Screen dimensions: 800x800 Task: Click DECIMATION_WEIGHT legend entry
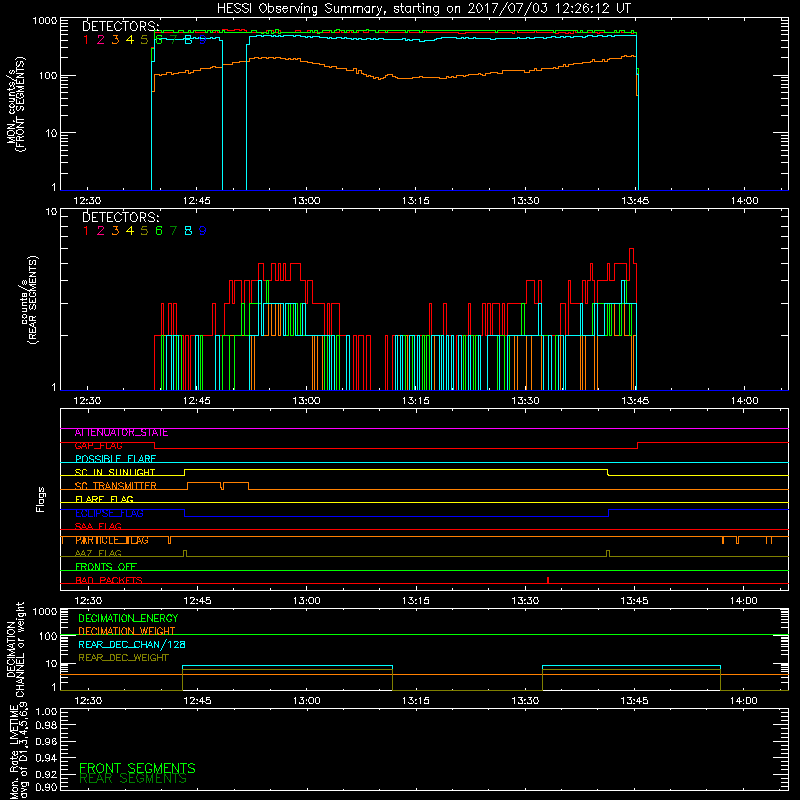click(127, 631)
